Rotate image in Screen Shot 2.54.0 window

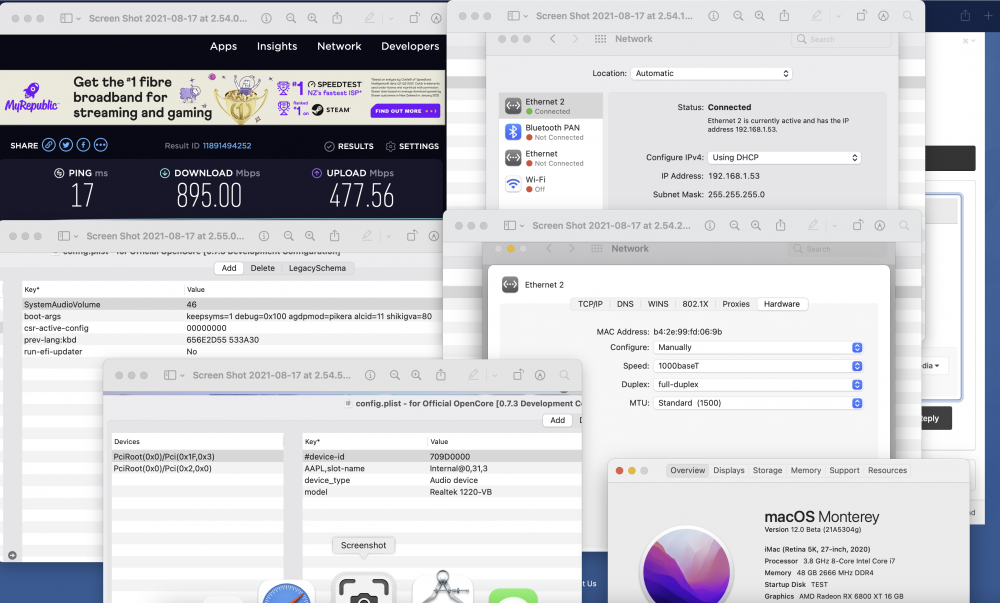point(414,18)
